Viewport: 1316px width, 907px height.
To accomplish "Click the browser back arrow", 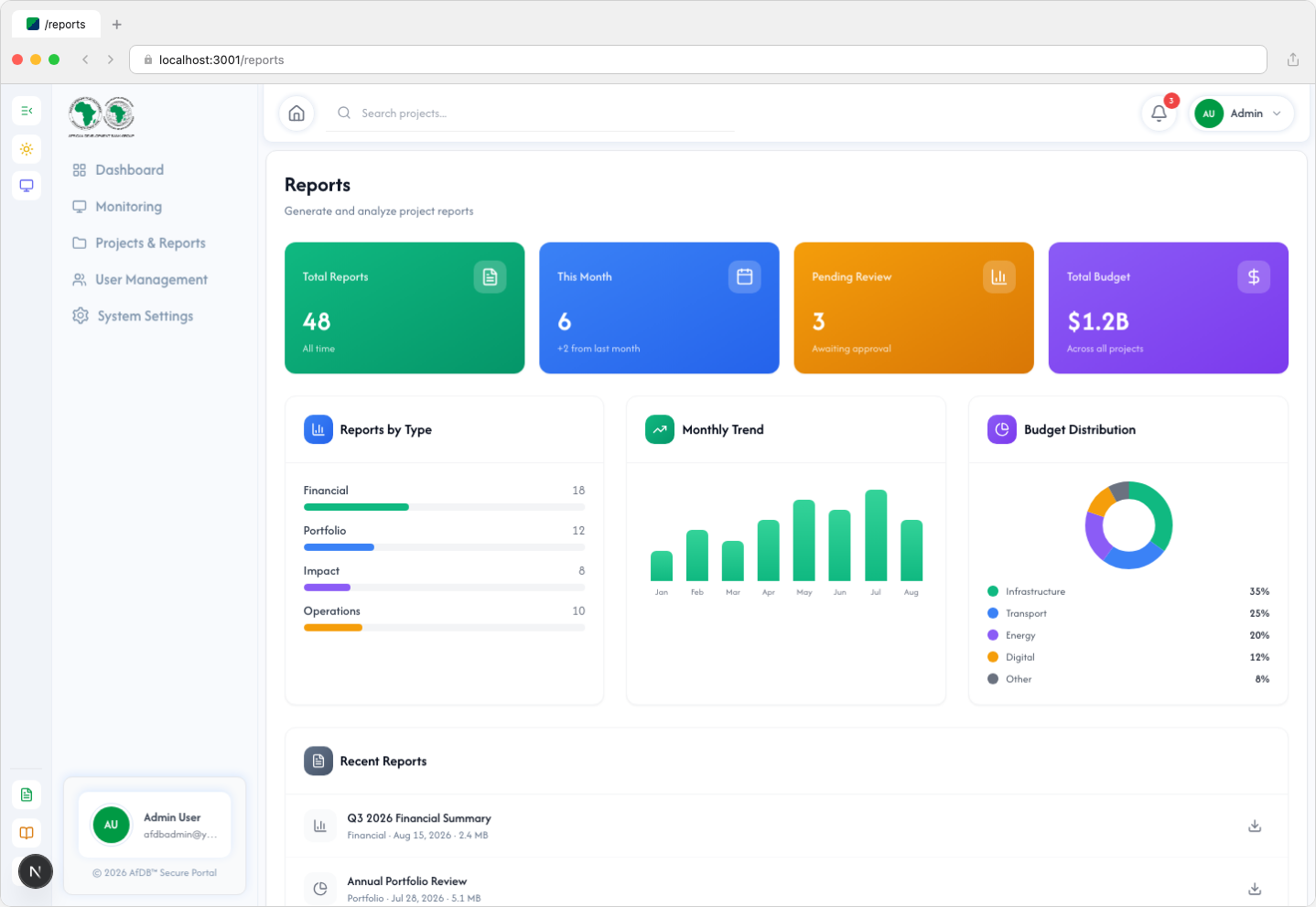I will pos(85,59).
